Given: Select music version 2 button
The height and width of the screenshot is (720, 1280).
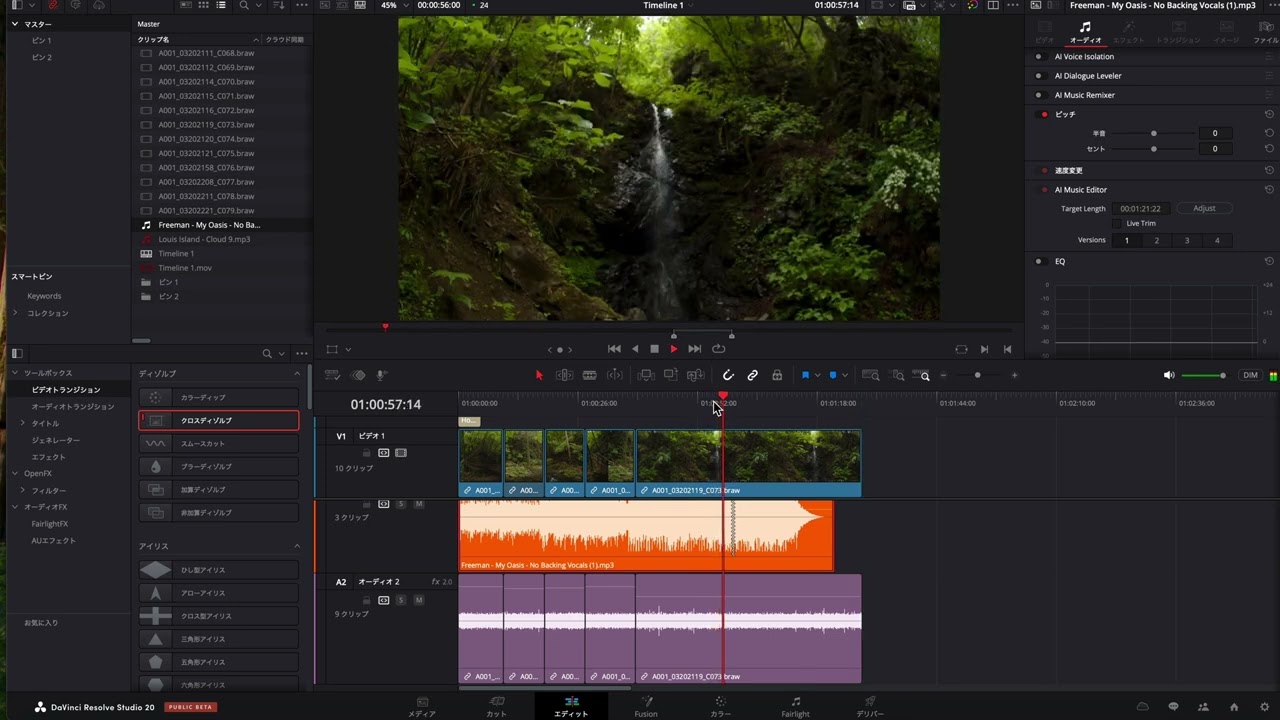Looking at the screenshot, I should click(1157, 240).
